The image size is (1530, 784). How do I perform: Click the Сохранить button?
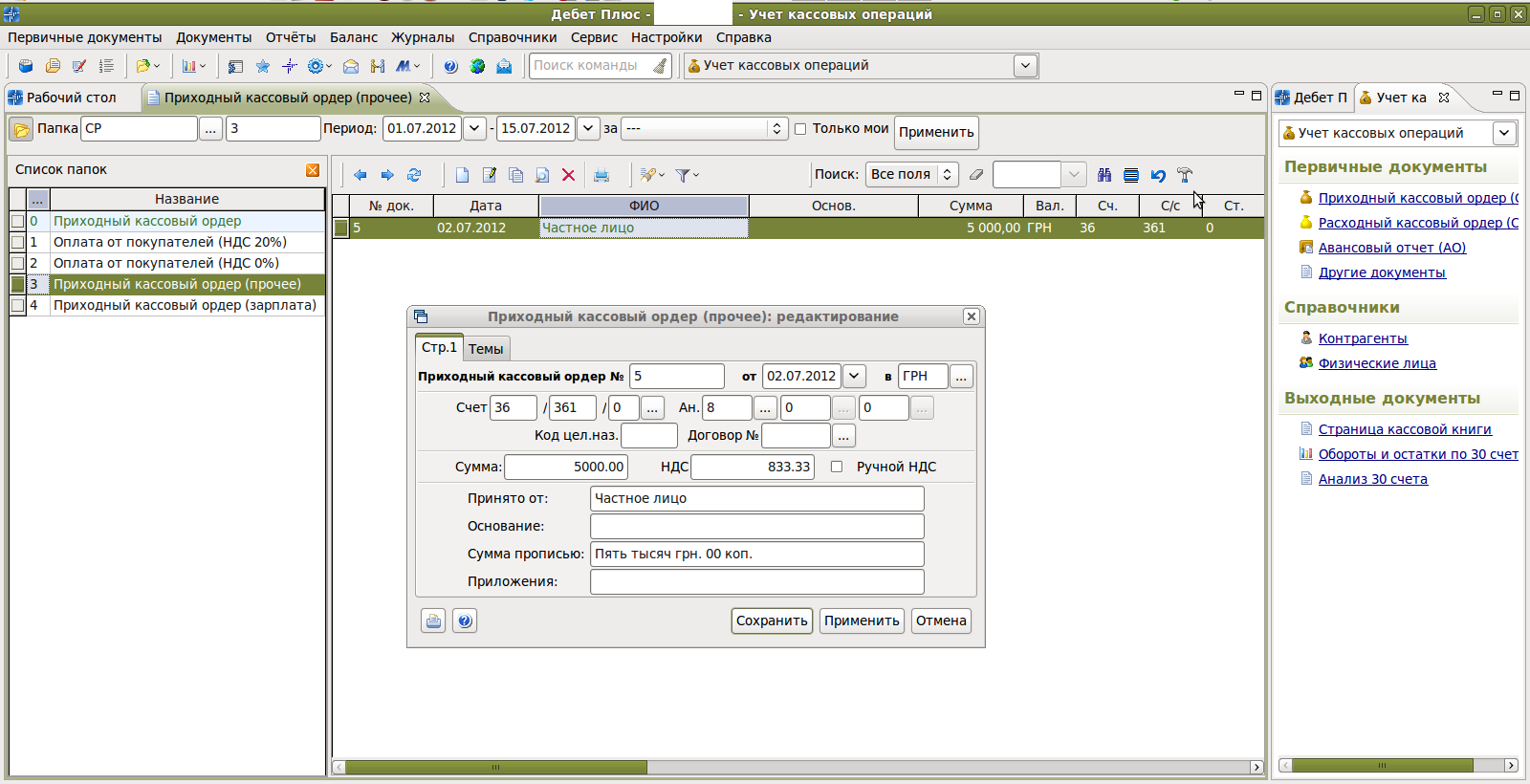point(772,621)
